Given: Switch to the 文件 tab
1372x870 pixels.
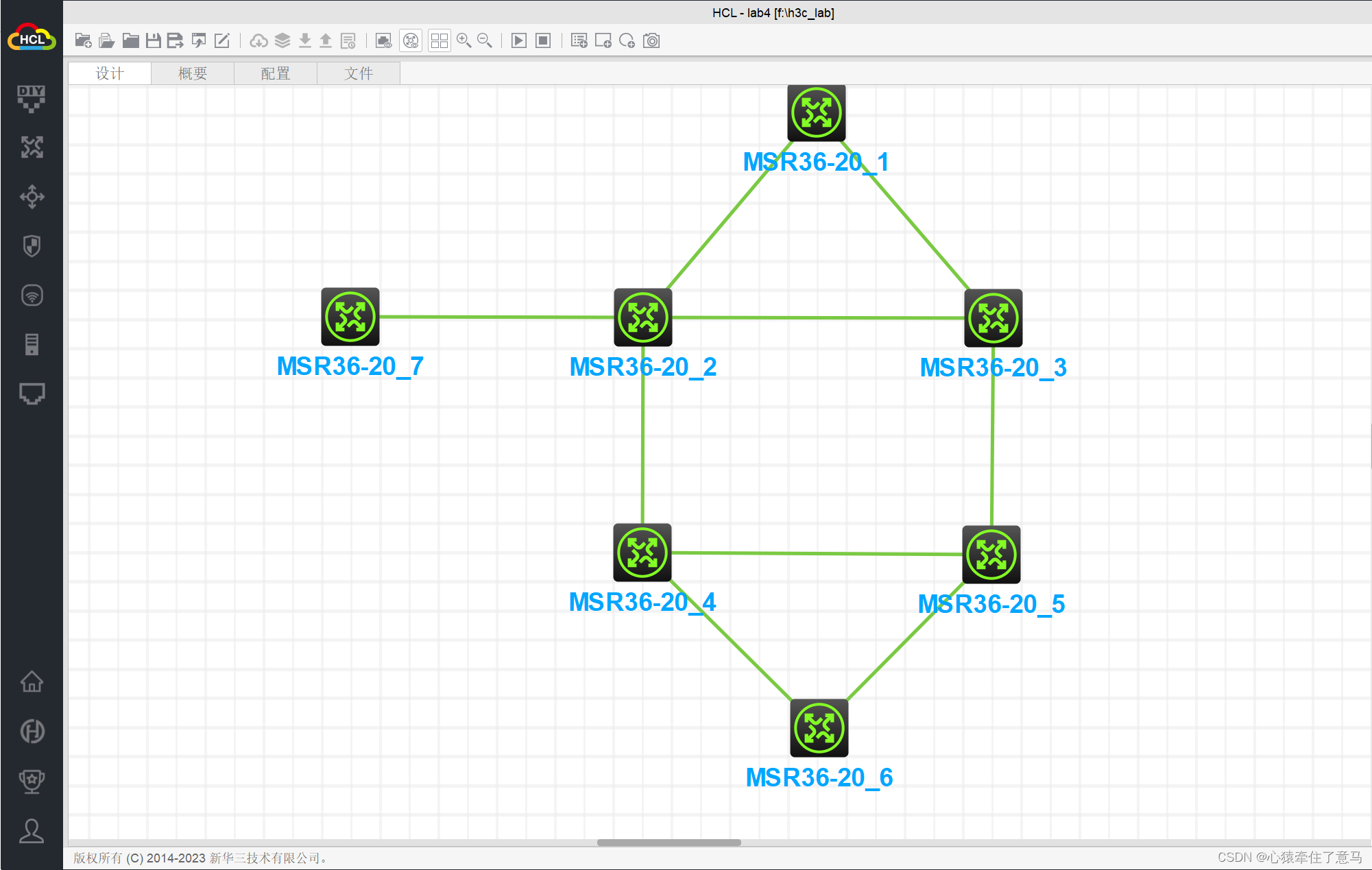Looking at the screenshot, I should [359, 73].
